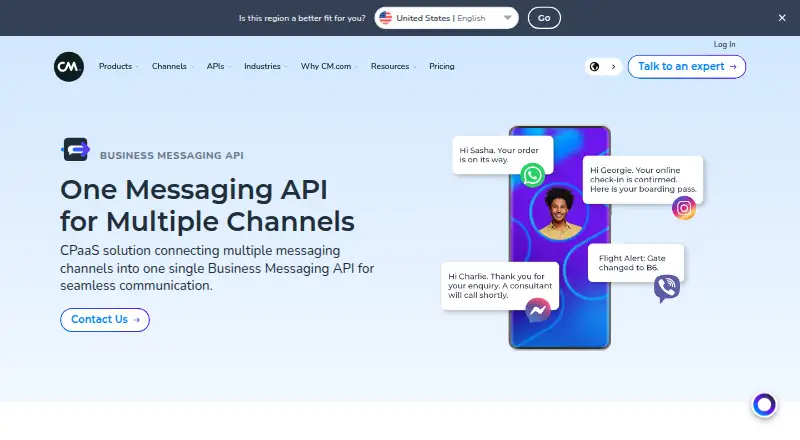The image size is (800, 440).
Task: Click the Viber phone icon
Action: point(666,288)
